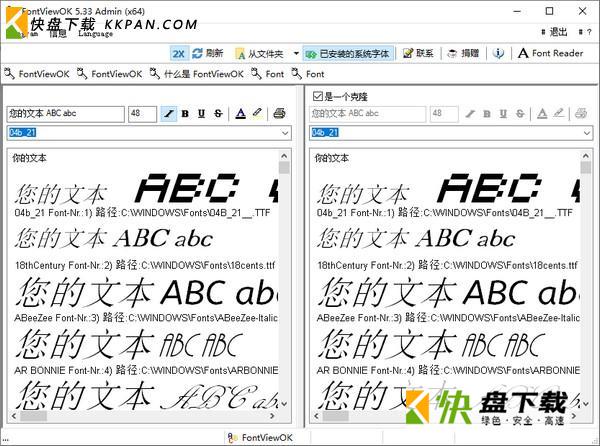Click right pane disabled italic icon
Viewport: 600px width, 446px height.
(470, 114)
